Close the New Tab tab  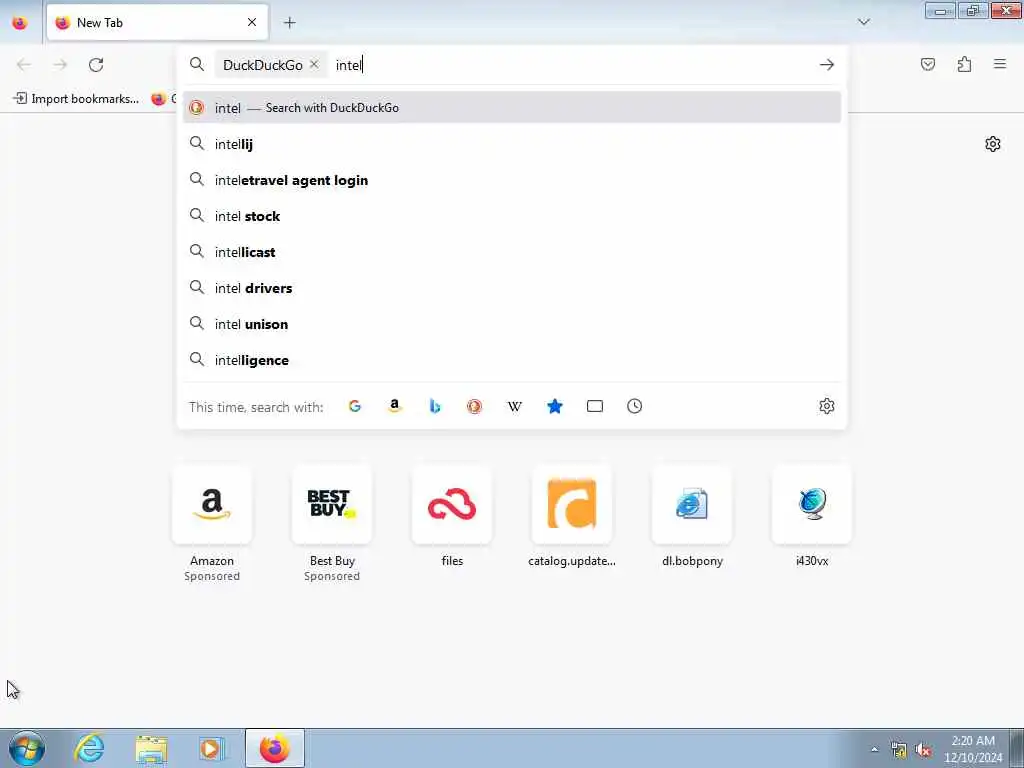click(252, 22)
